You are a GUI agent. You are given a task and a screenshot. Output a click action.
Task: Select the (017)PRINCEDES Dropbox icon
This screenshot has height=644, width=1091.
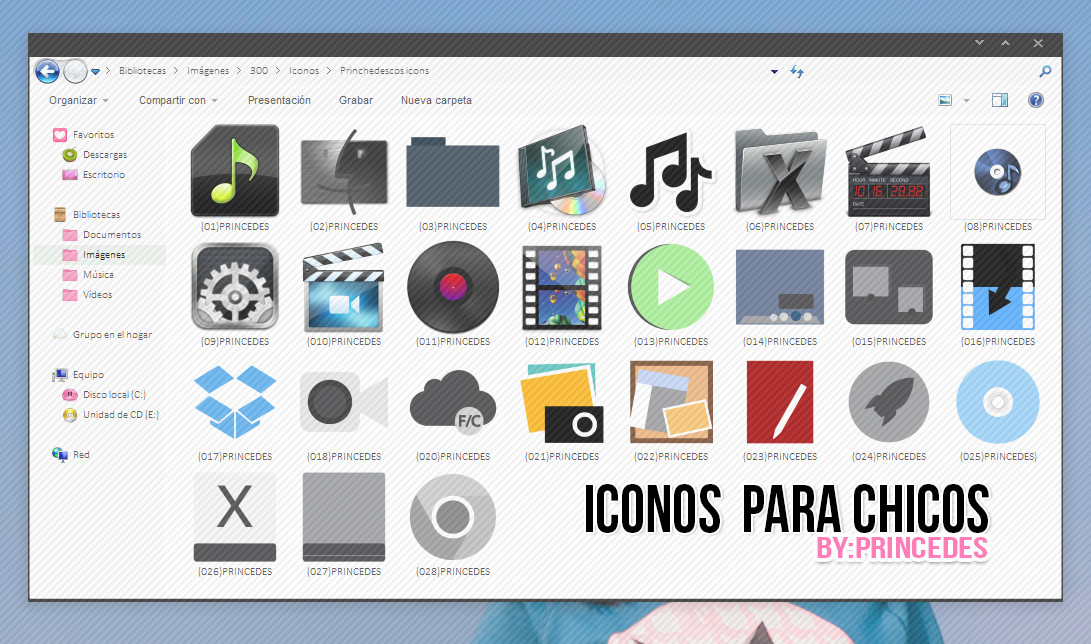[x=235, y=402]
